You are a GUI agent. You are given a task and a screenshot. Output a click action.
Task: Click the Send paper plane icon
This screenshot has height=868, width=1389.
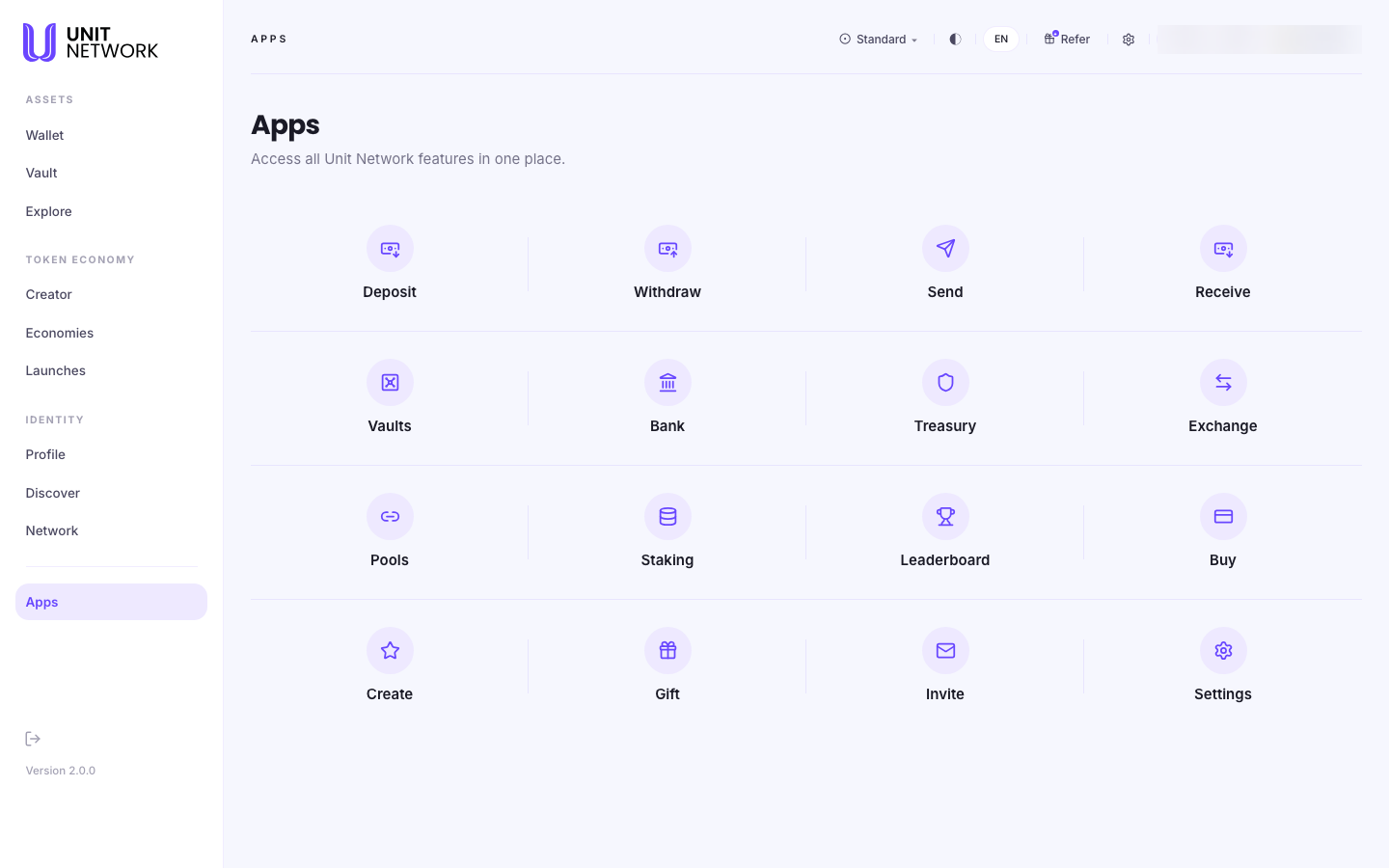[x=945, y=249]
